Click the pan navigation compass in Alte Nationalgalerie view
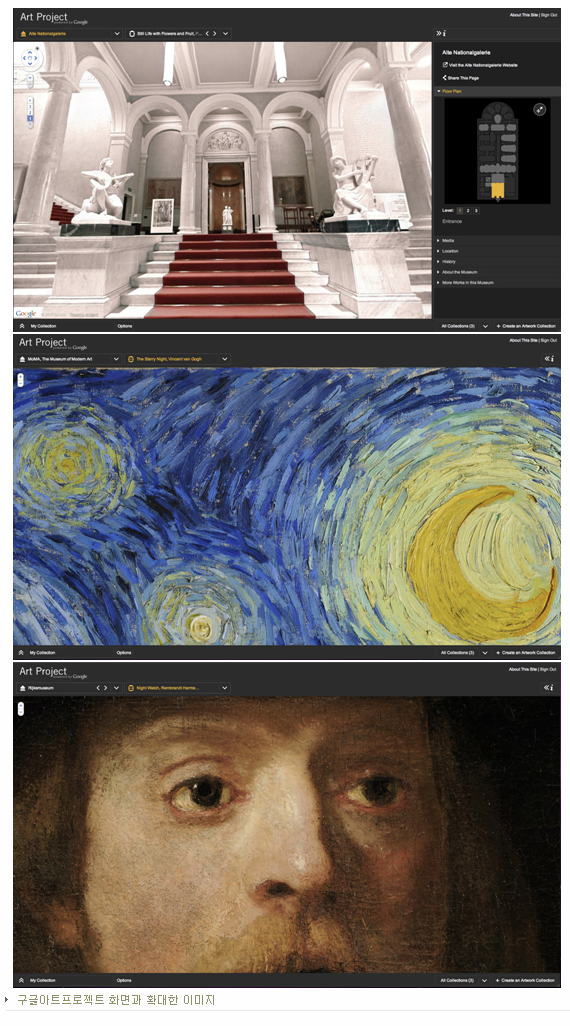The width and height of the screenshot is (570, 1026). tap(30, 58)
